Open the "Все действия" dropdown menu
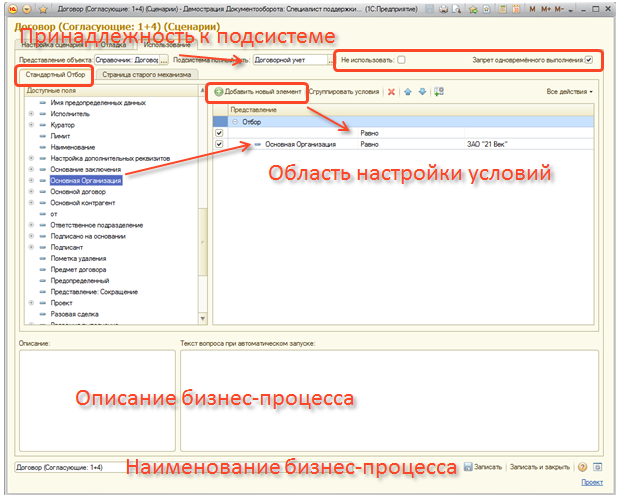Screen dimensions: 619x496 click(x=569, y=92)
